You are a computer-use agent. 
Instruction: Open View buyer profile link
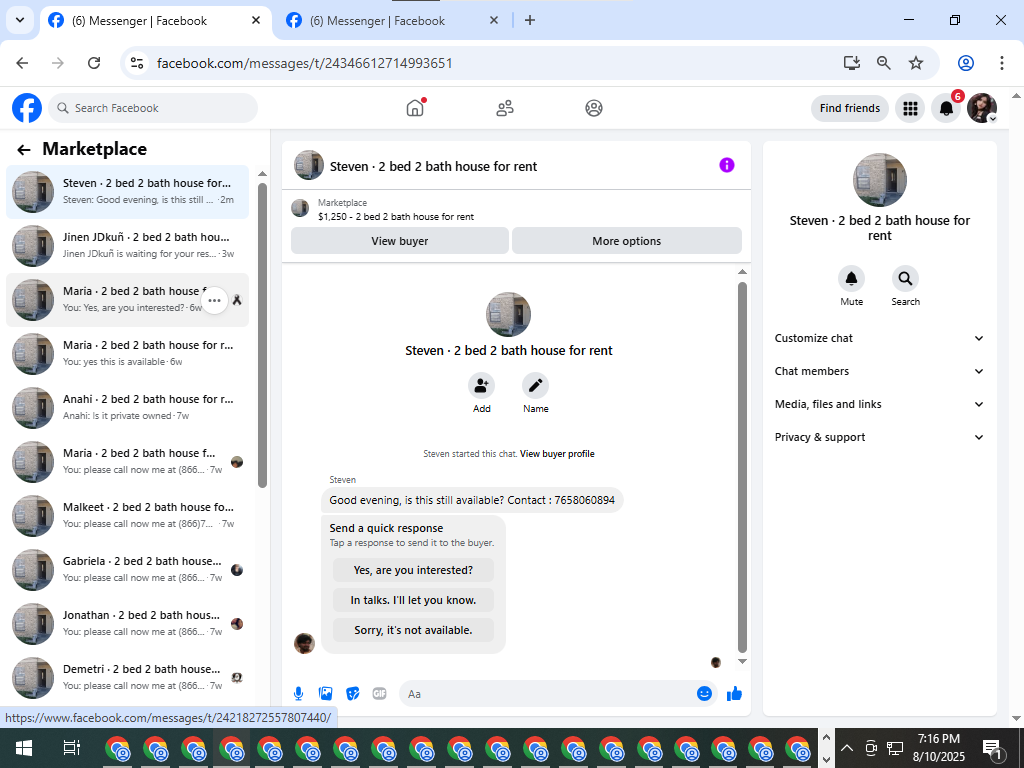point(557,454)
